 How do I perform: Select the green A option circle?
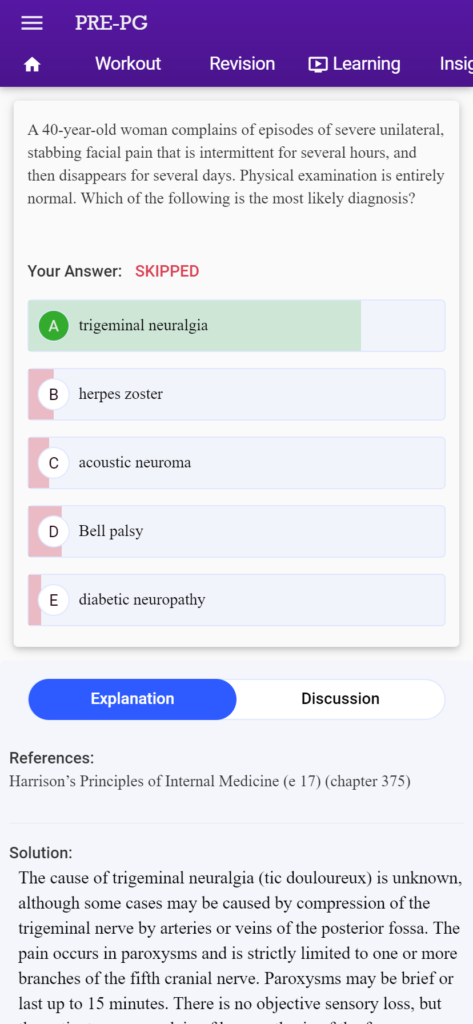[54, 326]
